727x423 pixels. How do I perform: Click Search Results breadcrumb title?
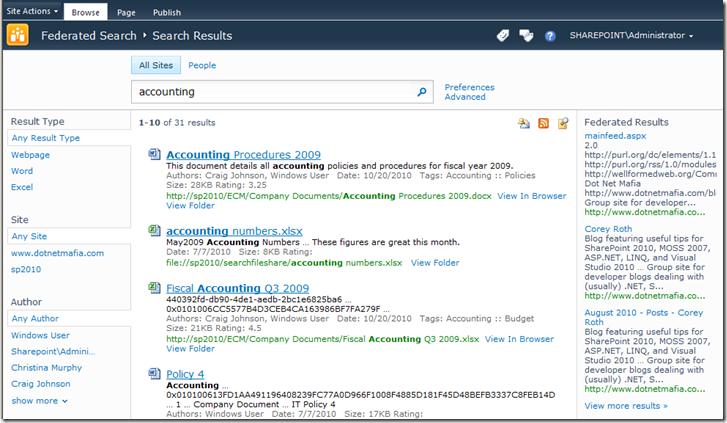(x=192, y=36)
